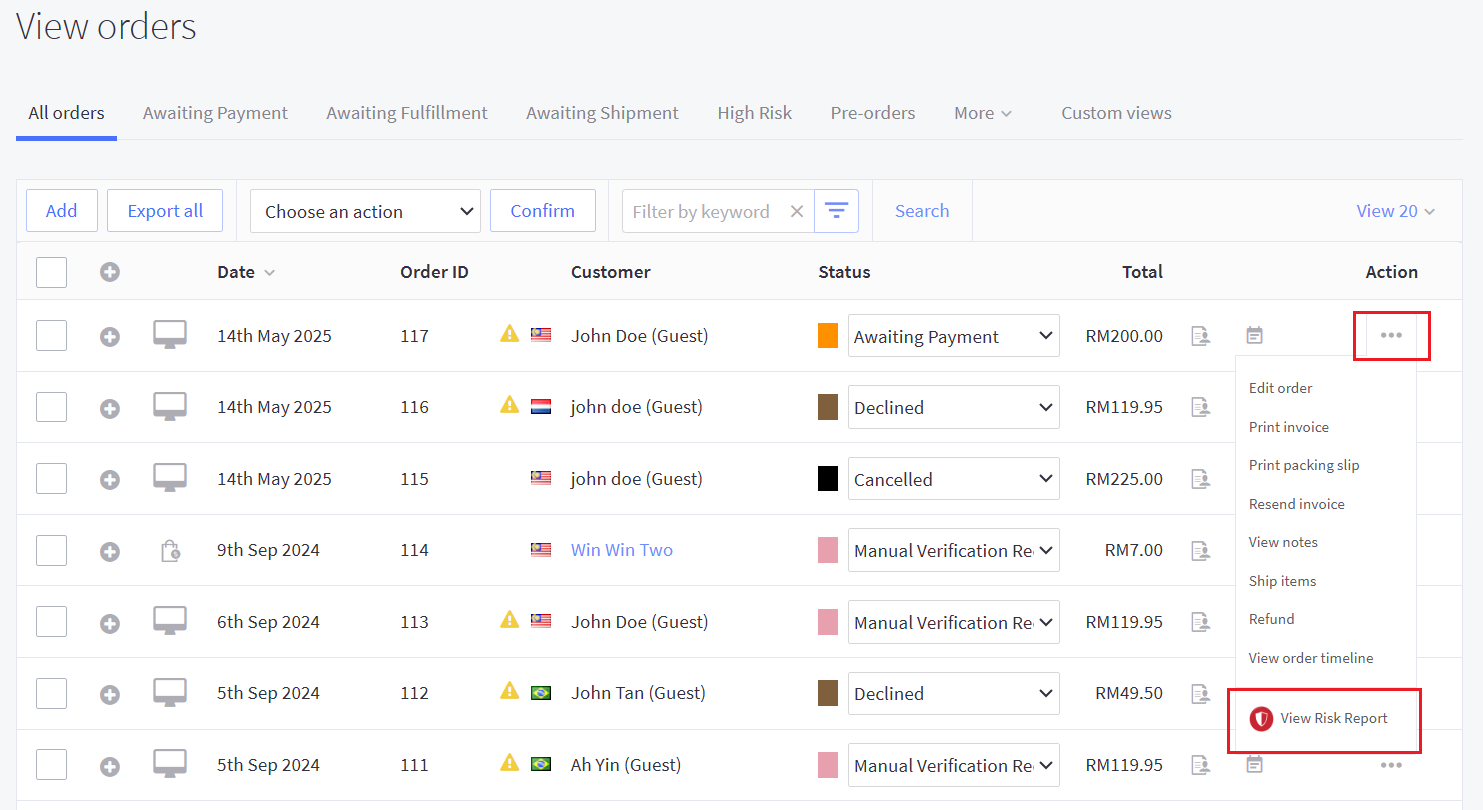Viewport: 1483px width, 810px height.
Task: Click shopping bag channel icon for order 114
Action: tap(171, 550)
